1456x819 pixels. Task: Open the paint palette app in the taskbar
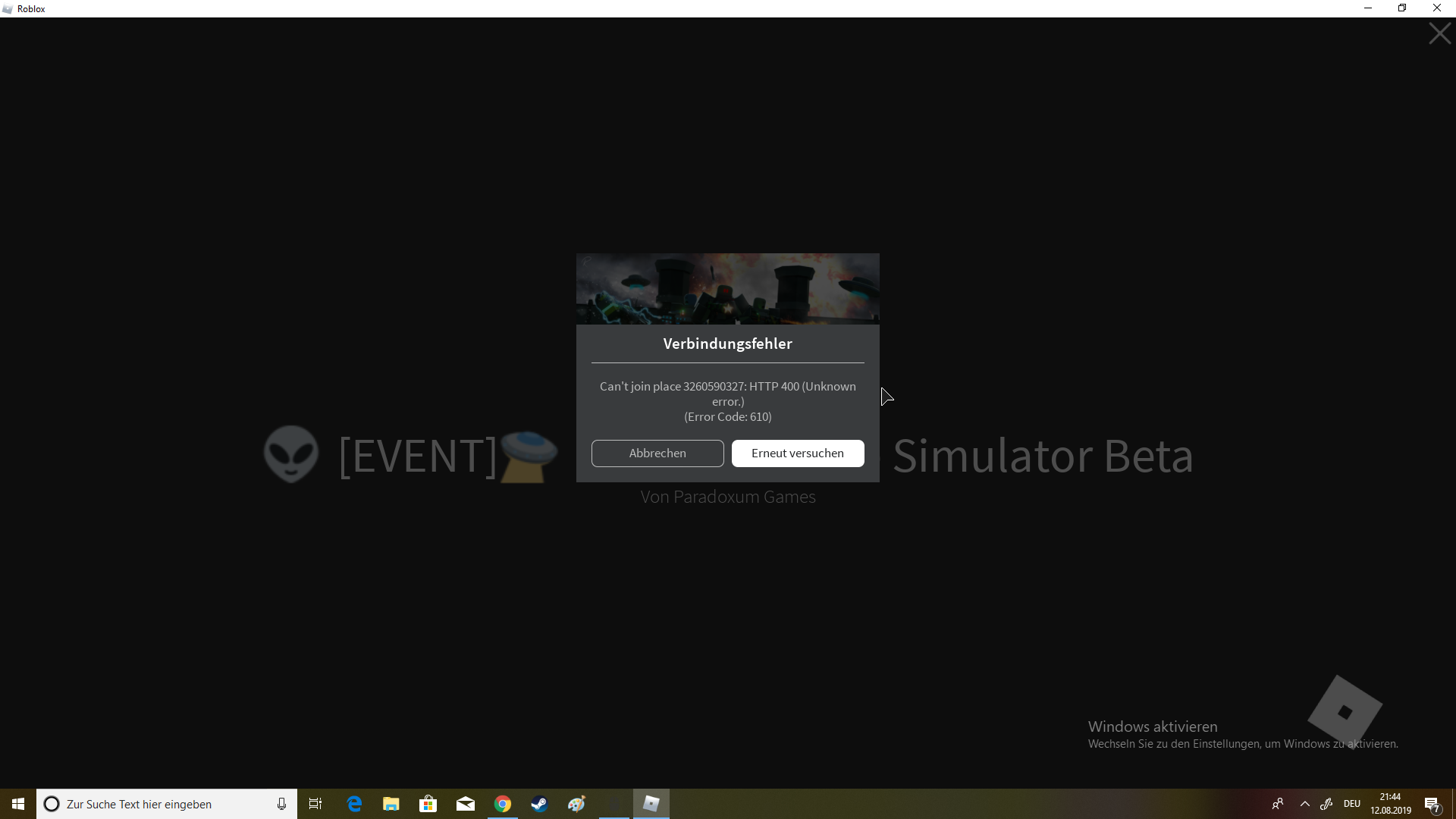[x=576, y=804]
